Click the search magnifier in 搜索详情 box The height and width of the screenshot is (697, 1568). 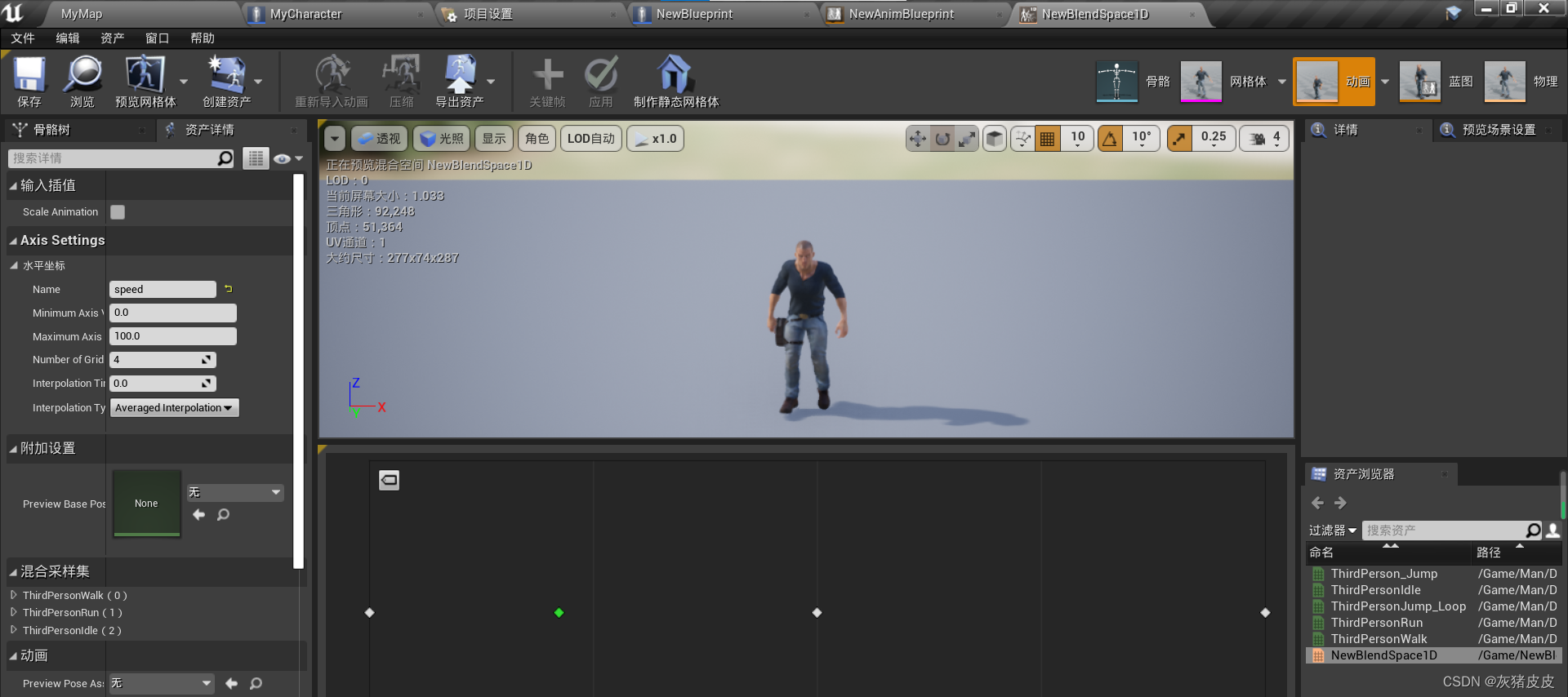pos(225,158)
